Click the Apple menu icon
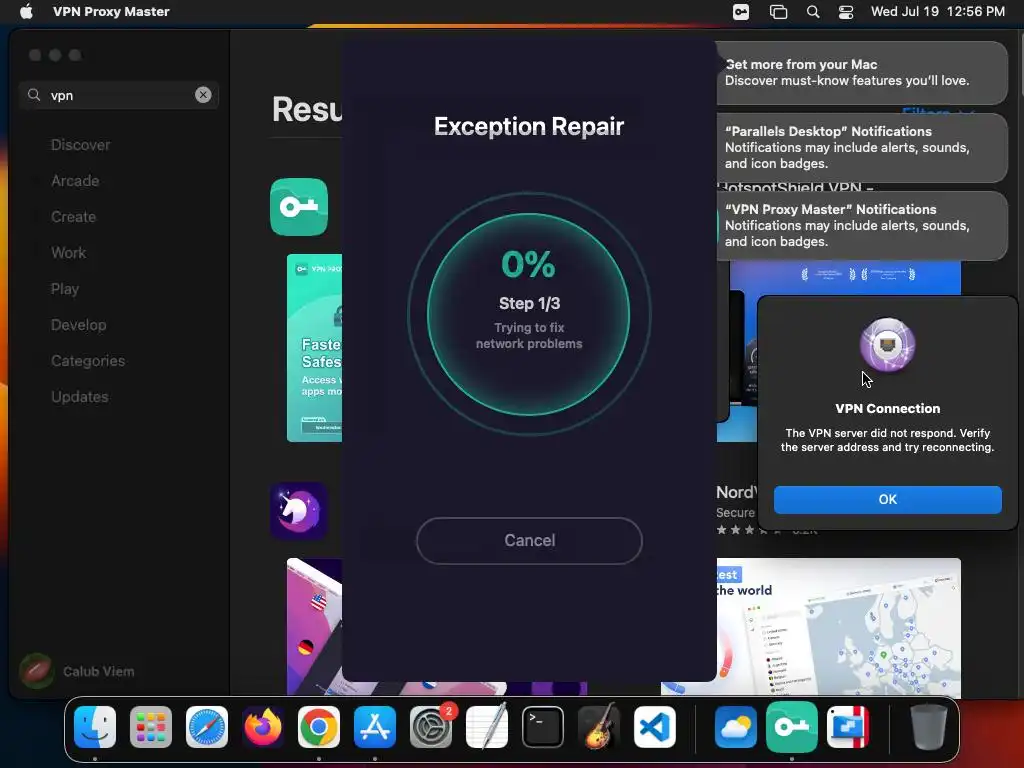Viewport: 1024px width, 768px height. 26,12
